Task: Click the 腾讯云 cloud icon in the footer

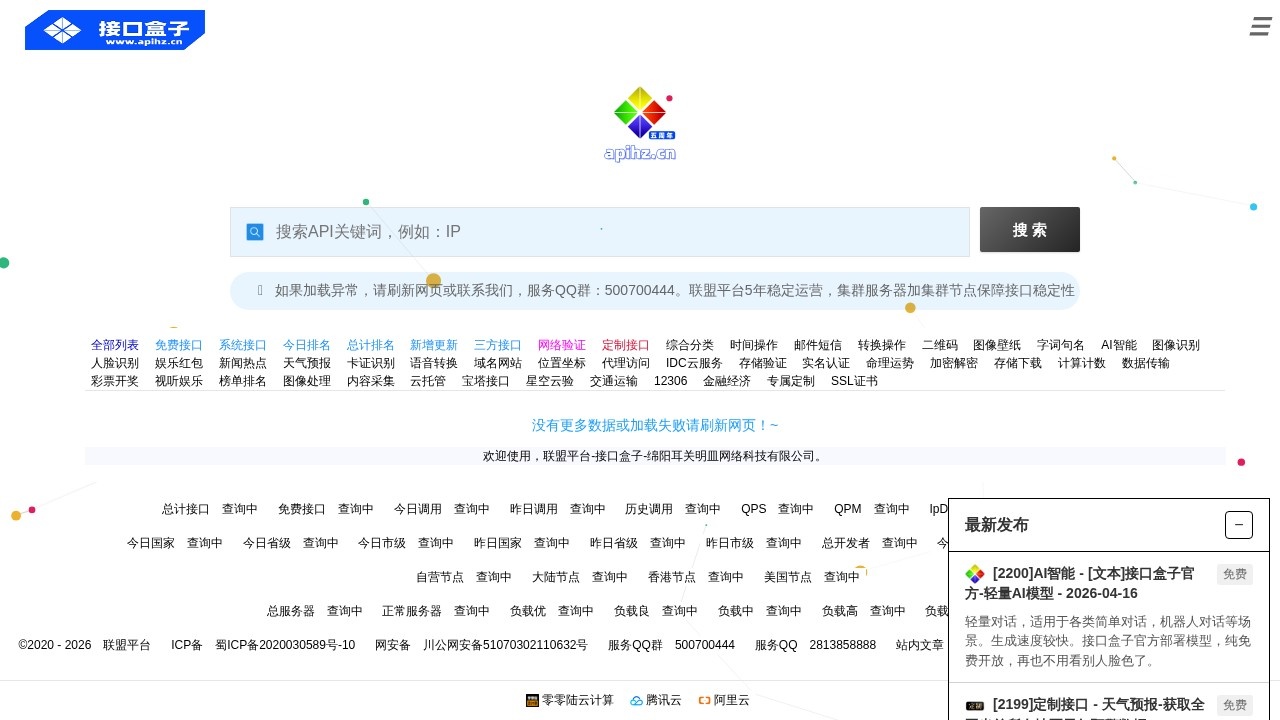Action: [637, 700]
